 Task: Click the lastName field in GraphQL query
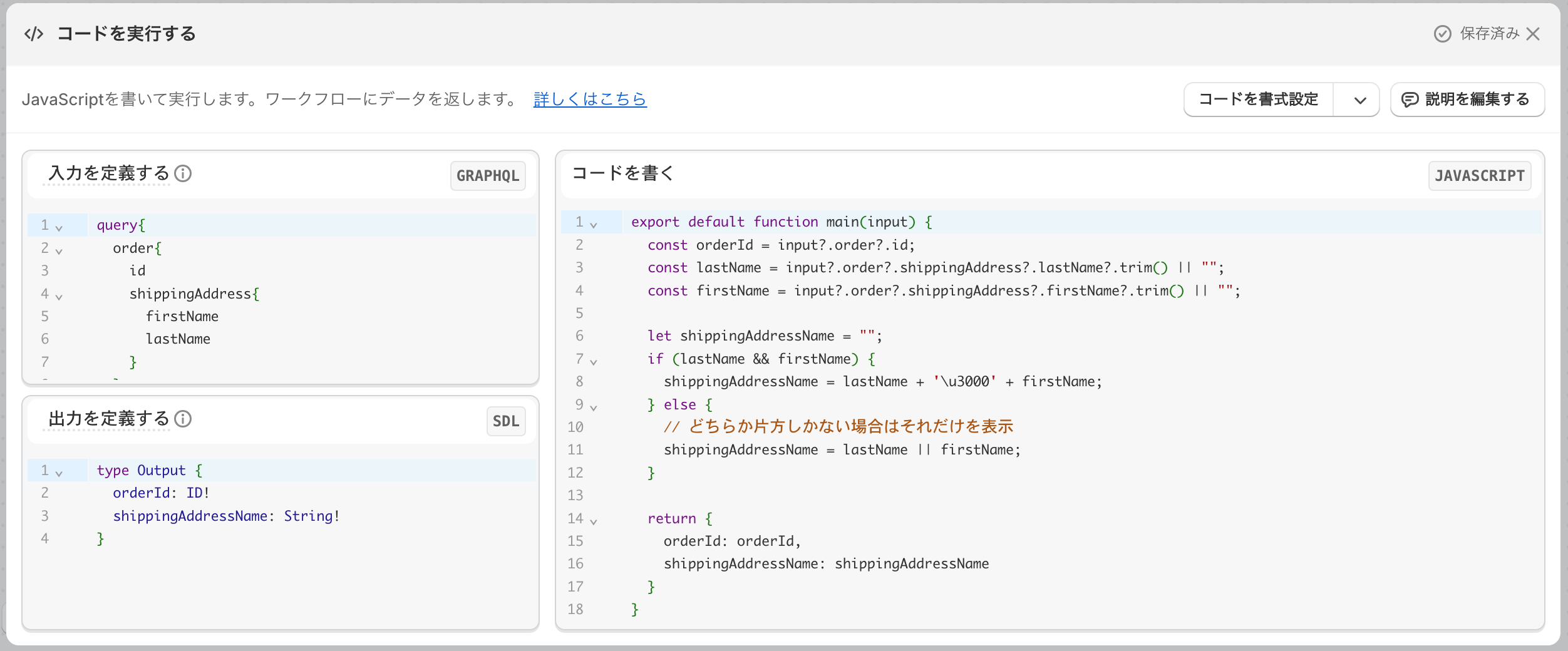178,339
